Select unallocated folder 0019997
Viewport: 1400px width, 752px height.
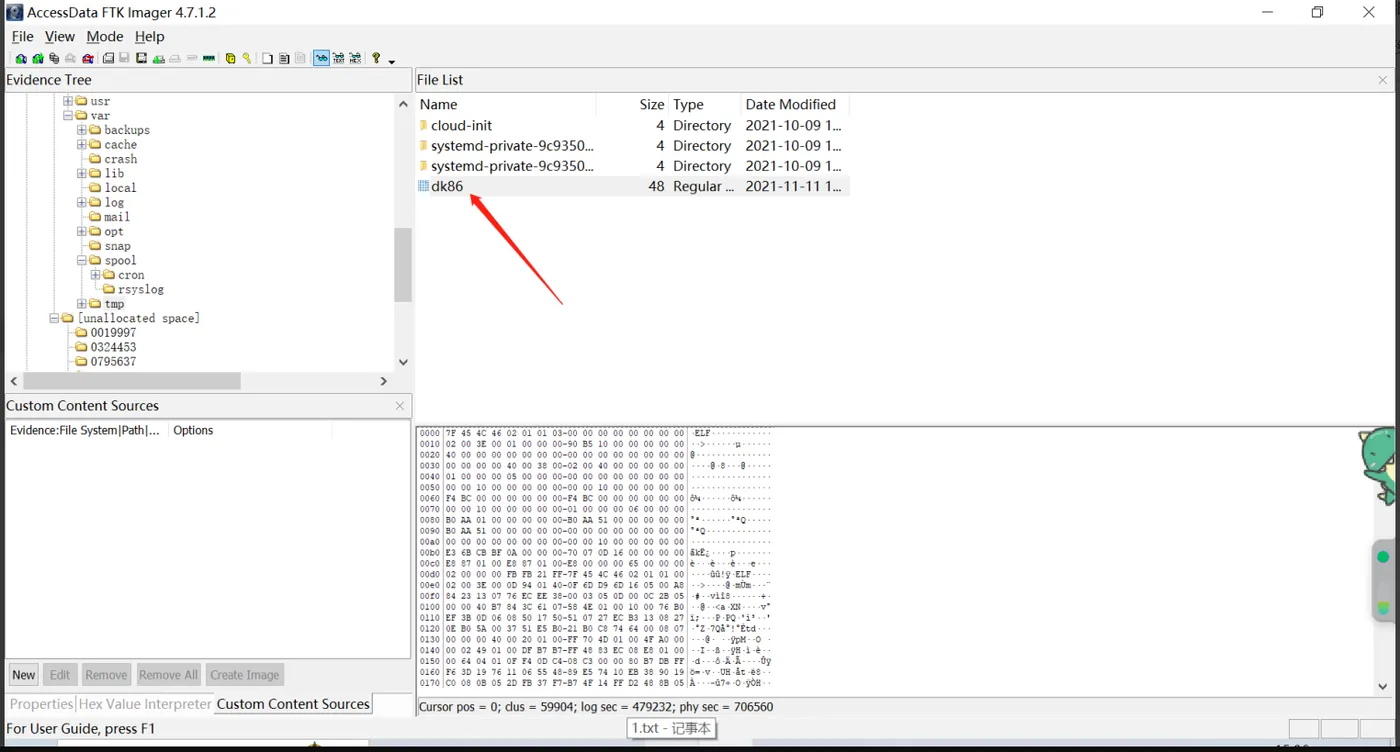click(113, 333)
